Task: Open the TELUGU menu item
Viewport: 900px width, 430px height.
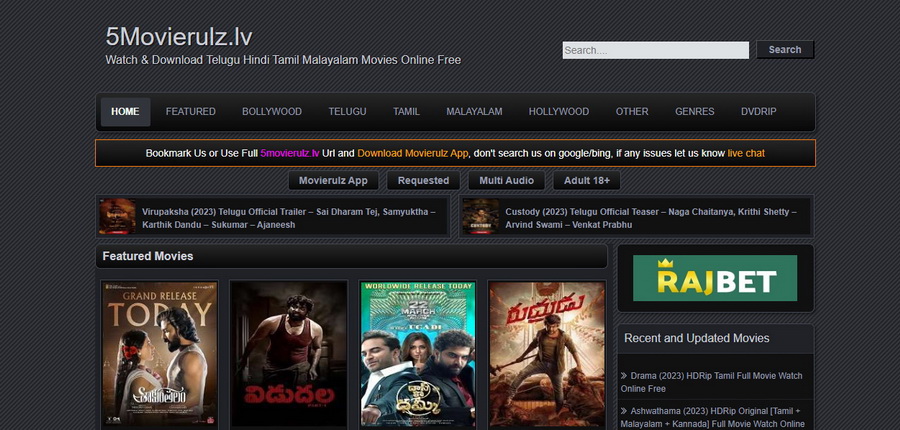Action: click(x=347, y=111)
